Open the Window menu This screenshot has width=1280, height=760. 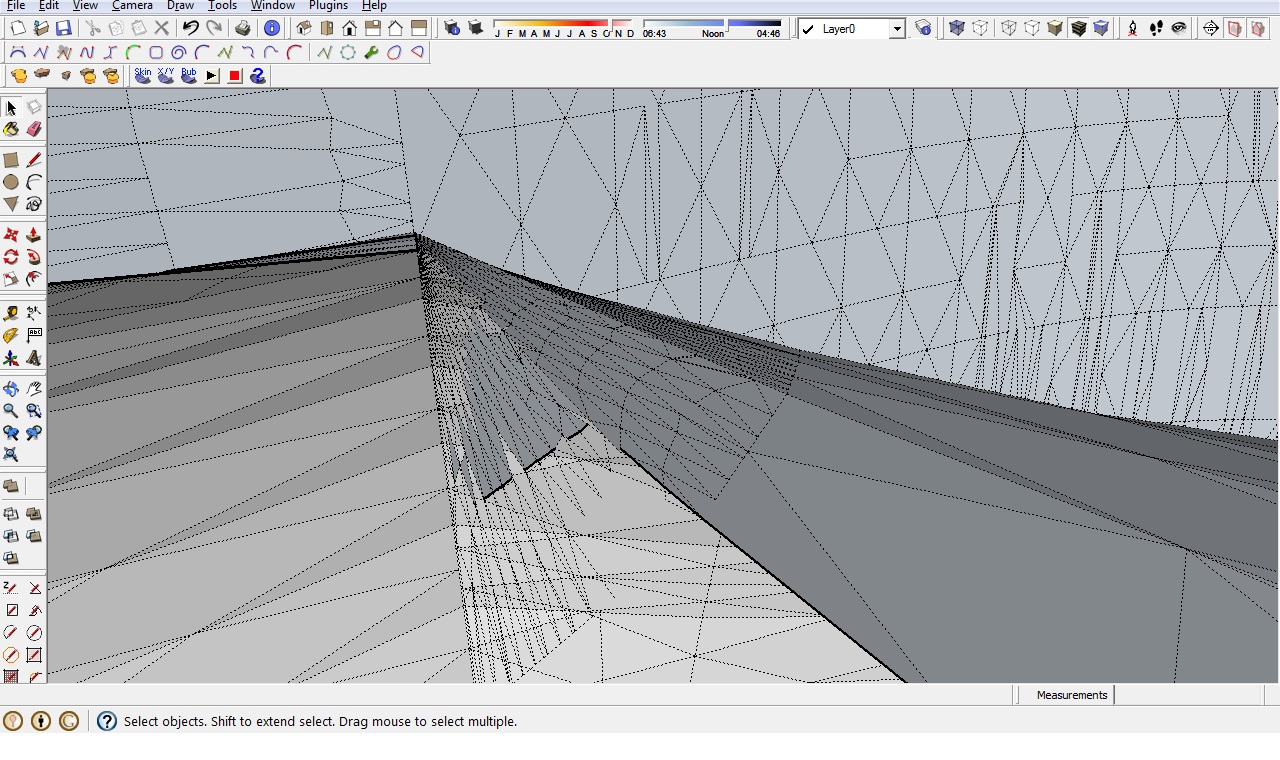pyautogui.click(x=272, y=6)
